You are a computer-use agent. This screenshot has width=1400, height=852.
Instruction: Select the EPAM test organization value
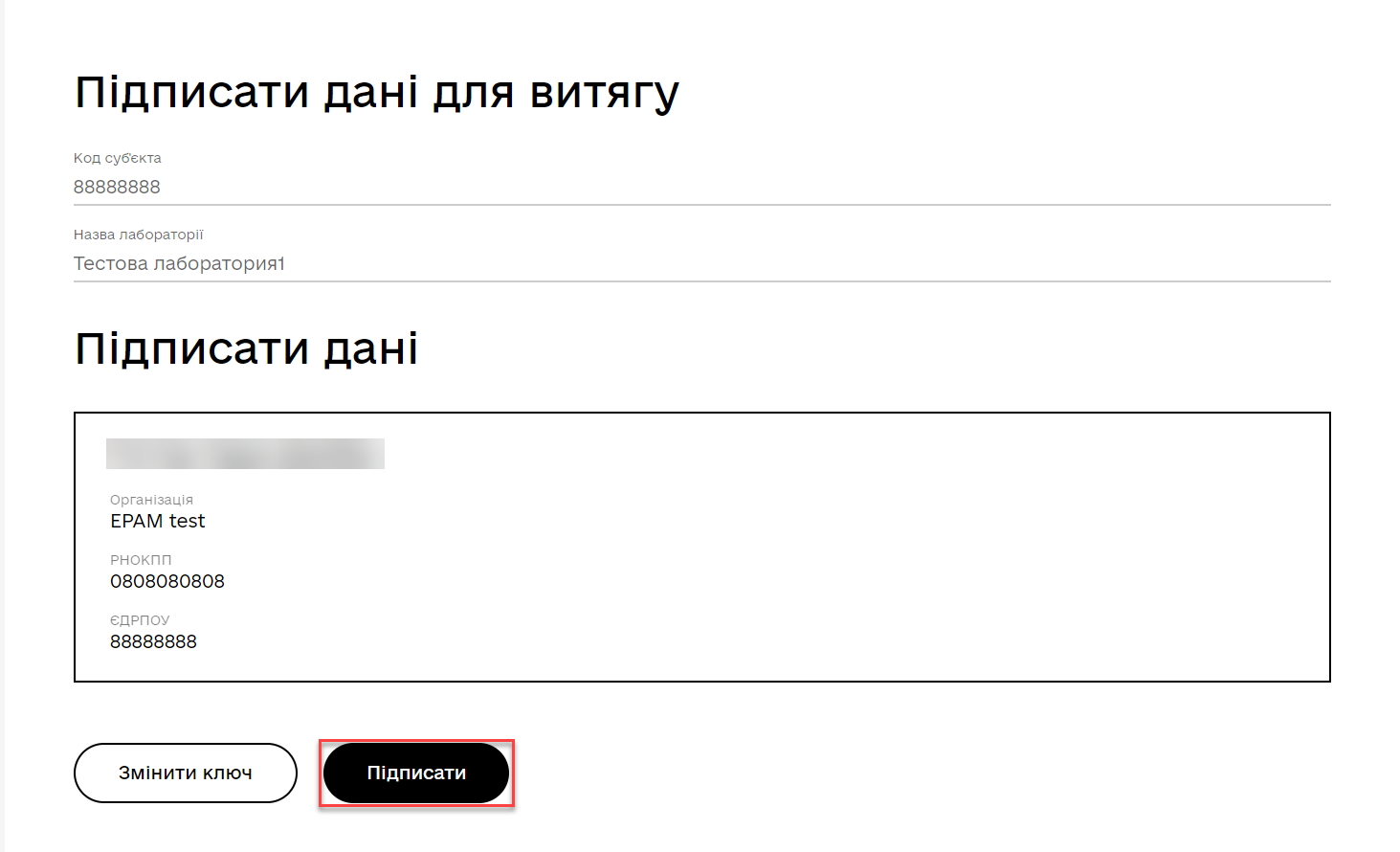click(157, 521)
